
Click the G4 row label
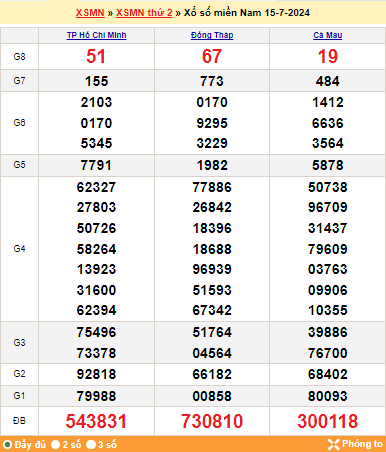19,249
